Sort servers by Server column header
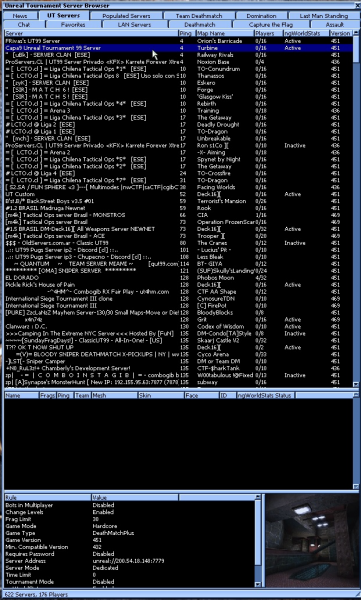361x600 pixels. [x=91, y=34]
